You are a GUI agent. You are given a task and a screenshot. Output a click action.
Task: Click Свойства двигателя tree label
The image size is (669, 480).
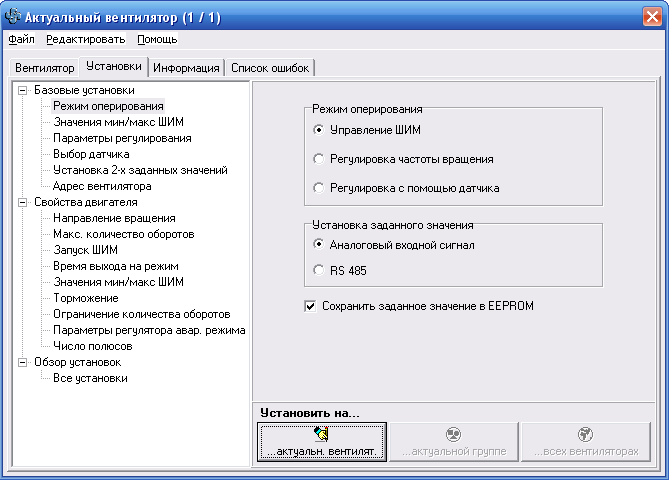point(86,202)
